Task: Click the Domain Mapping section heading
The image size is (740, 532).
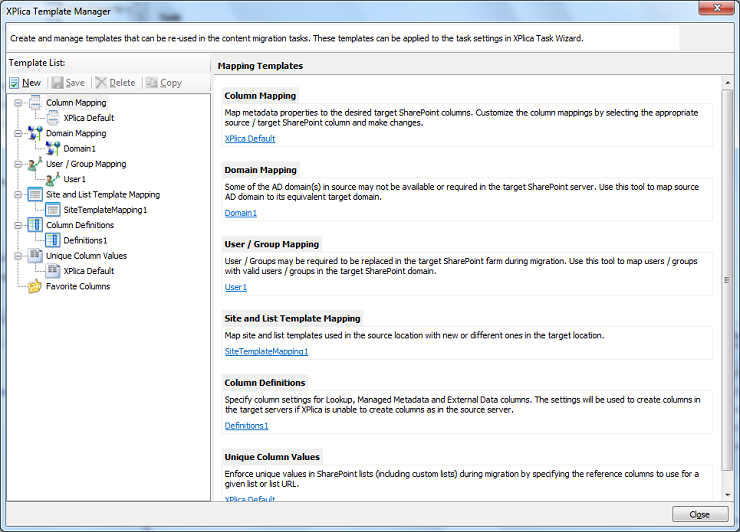Action: pyautogui.click(x=261, y=170)
